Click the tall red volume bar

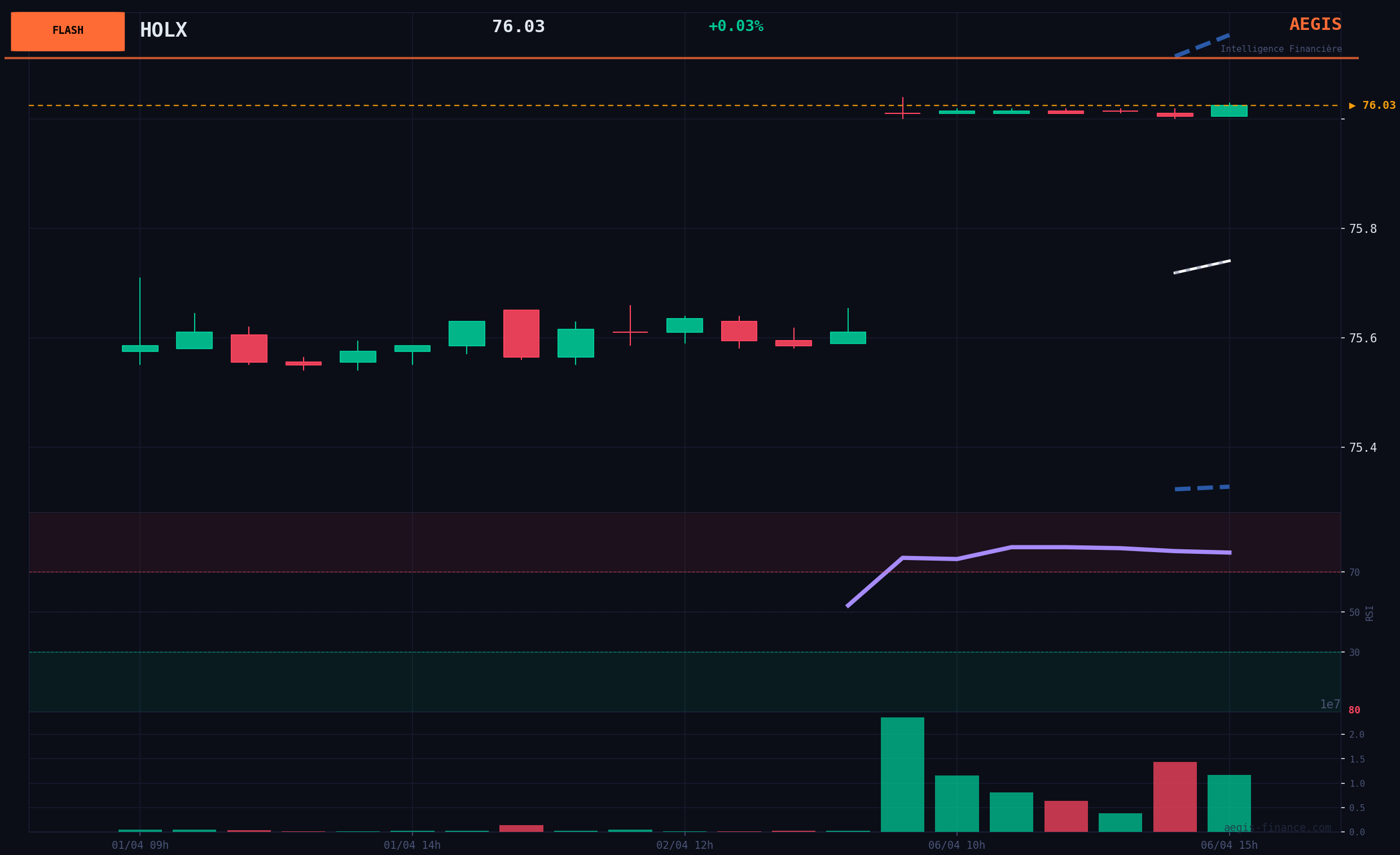click(x=1174, y=796)
